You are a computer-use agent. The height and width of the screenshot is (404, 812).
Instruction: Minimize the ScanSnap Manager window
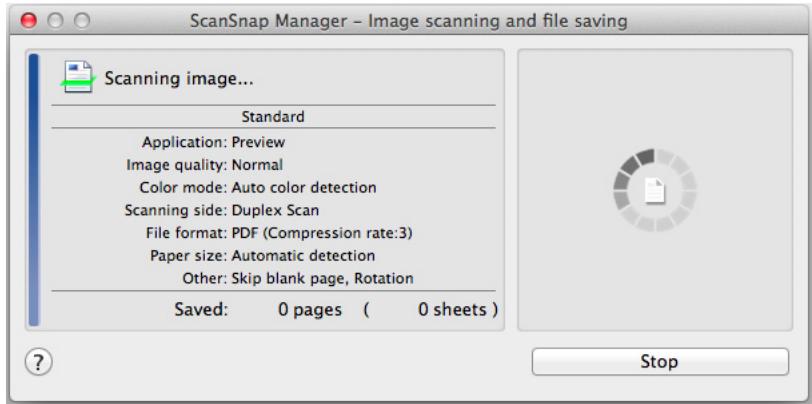coord(55,21)
